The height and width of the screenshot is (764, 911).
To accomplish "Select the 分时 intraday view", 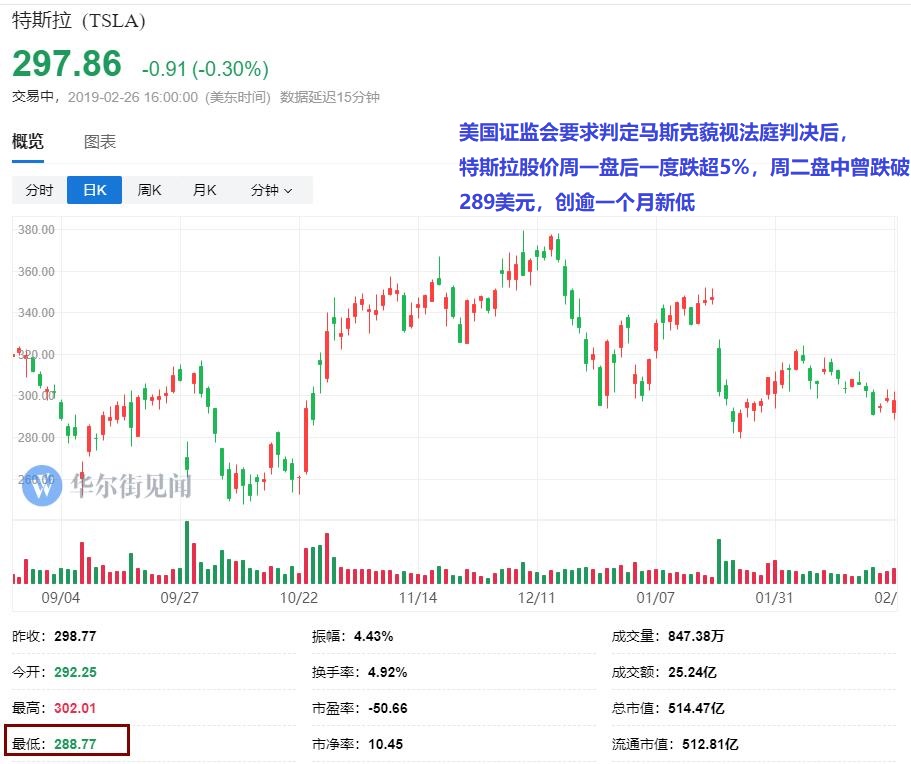I will 38,189.
